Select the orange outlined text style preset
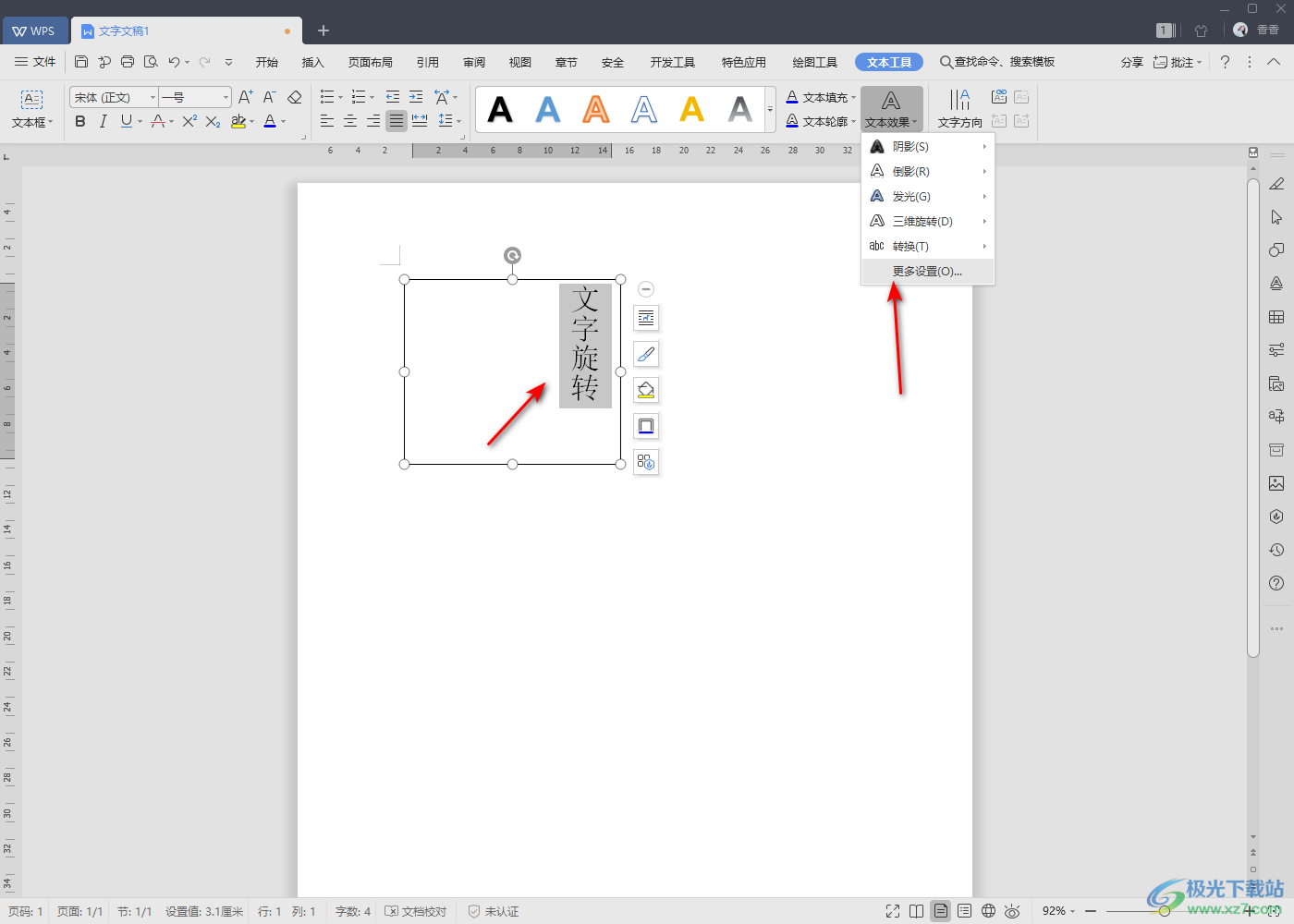 pyautogui.click(x=596, y=110)
